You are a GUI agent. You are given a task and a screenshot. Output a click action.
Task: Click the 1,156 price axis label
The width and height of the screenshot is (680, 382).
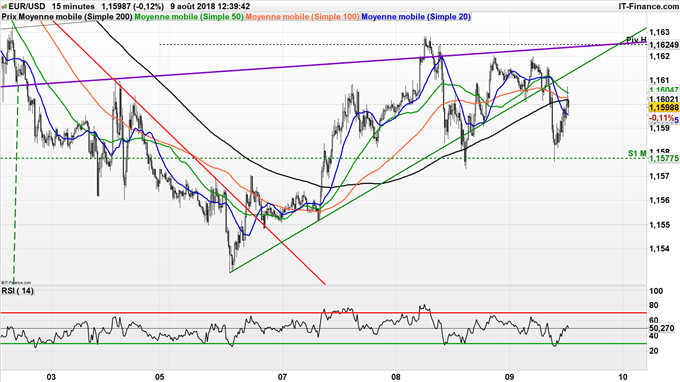pos(660,200)
